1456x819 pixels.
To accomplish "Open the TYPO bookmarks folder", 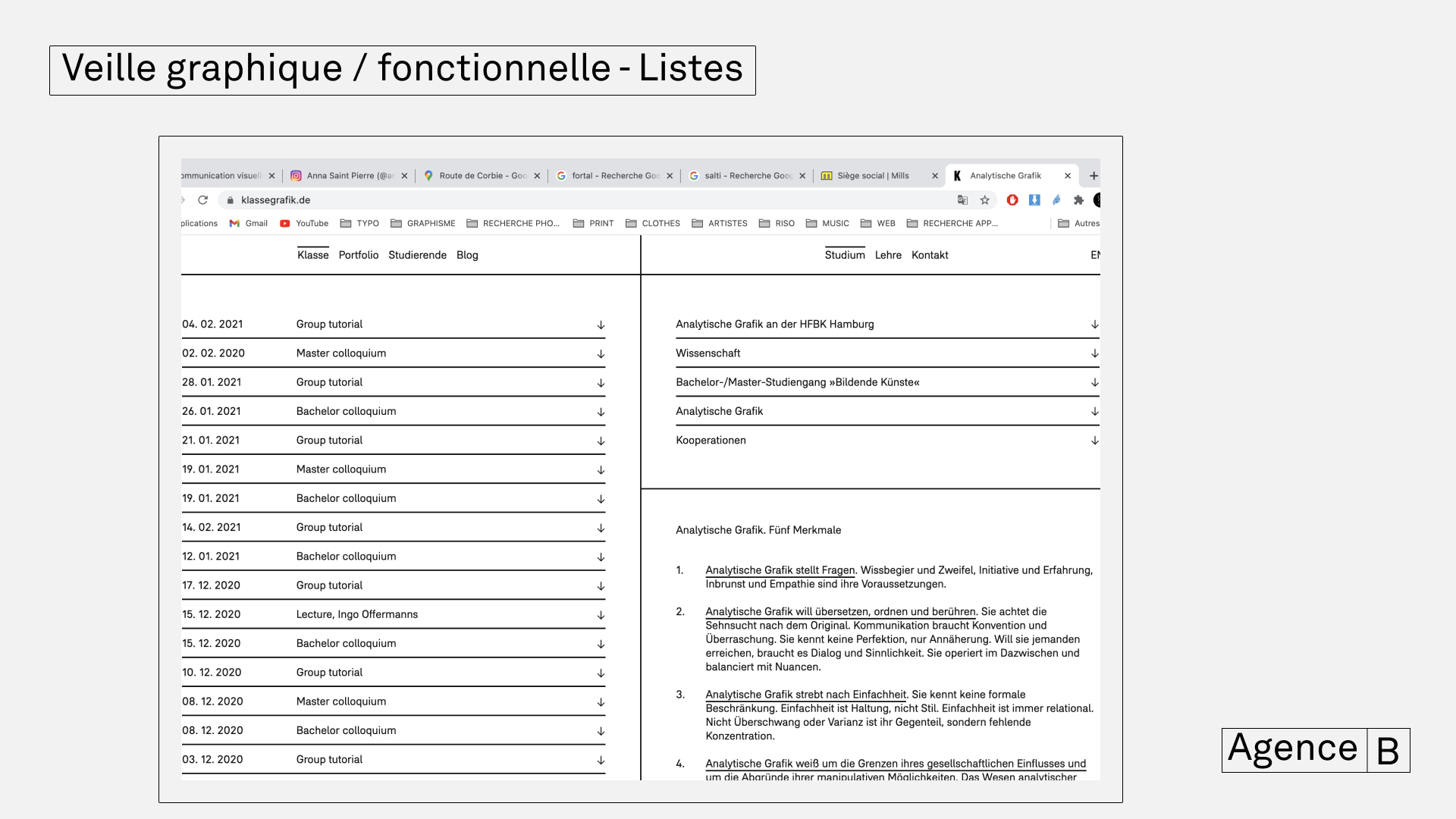I will tap(360, 224).
